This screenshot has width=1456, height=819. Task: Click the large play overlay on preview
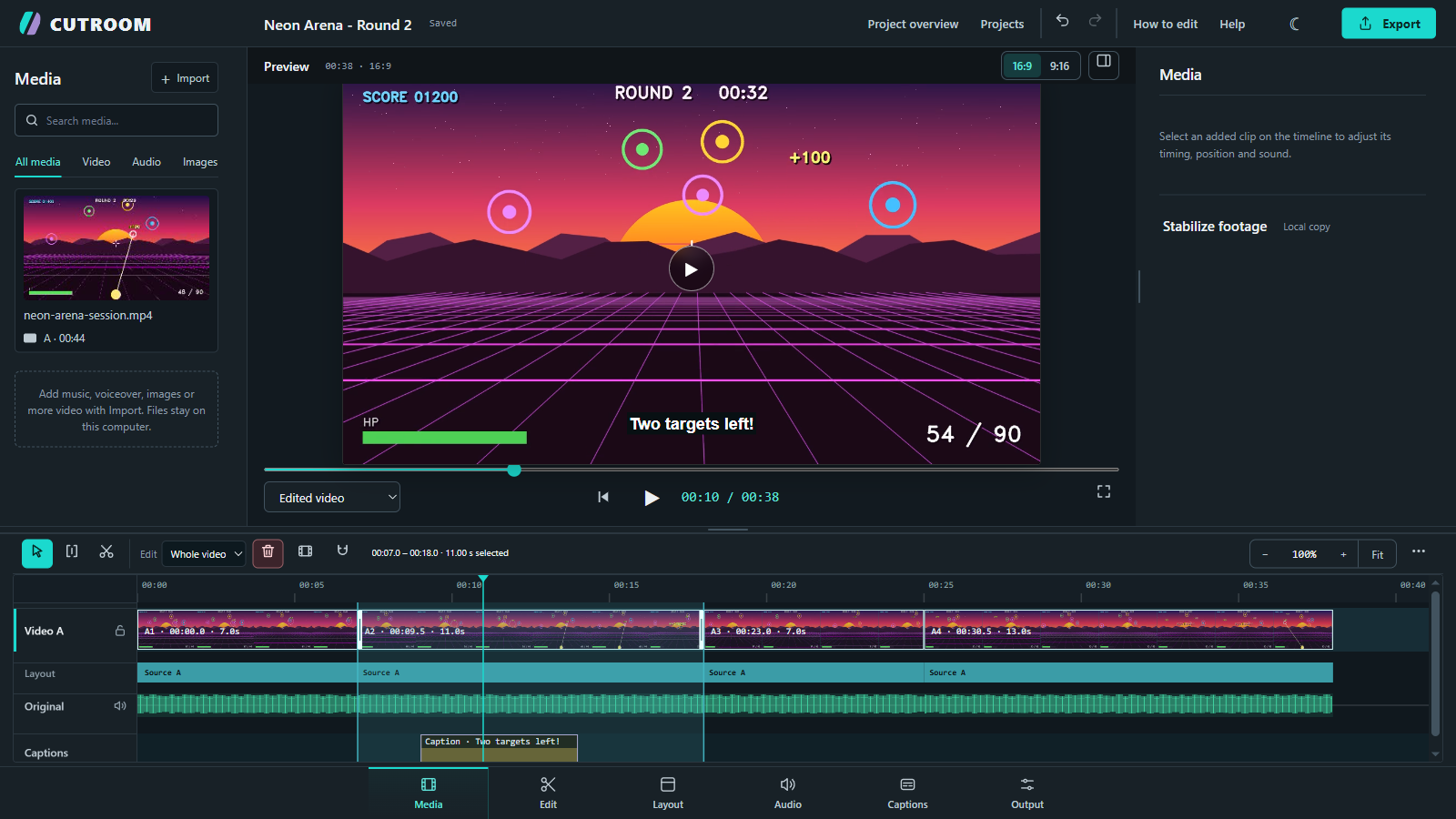coord(692,269)
